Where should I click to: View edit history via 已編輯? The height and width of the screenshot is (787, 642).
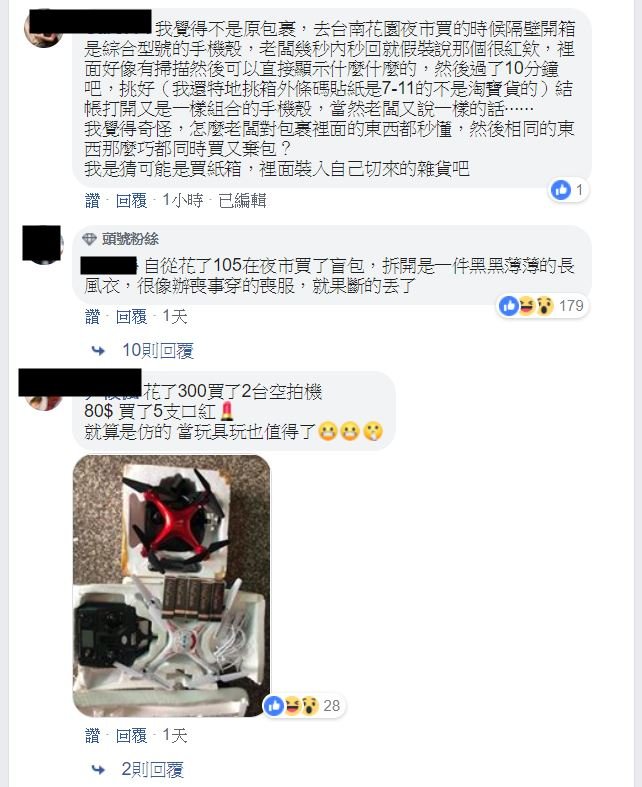(x=242, y=201)
